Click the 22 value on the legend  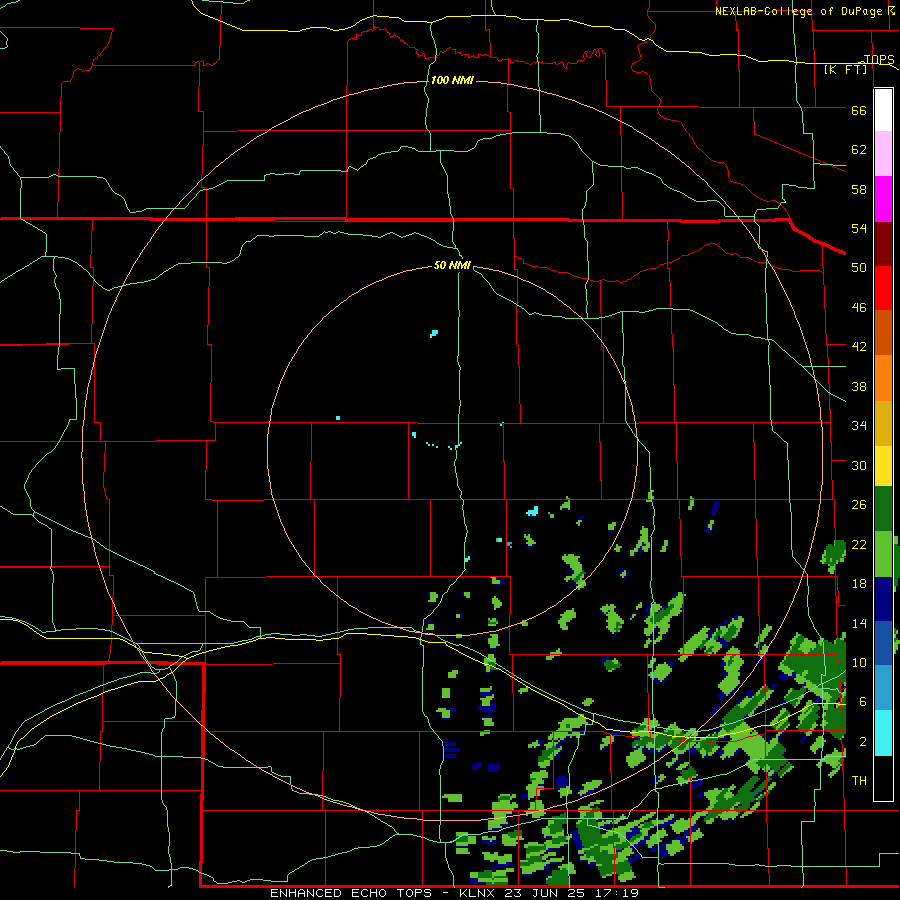(x=859, y=544)
